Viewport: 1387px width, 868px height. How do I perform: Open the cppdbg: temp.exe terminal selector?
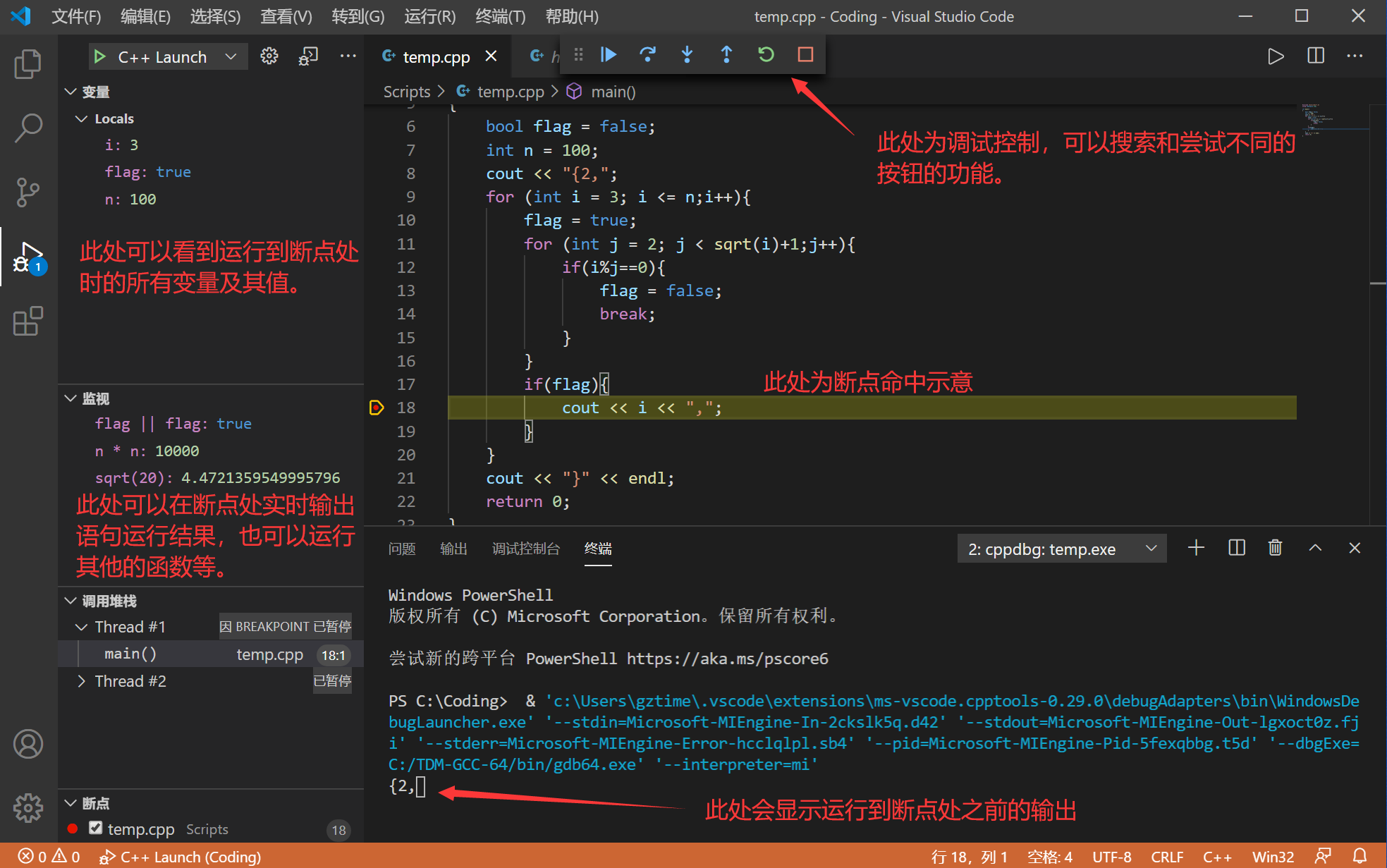pos(1061,549)
